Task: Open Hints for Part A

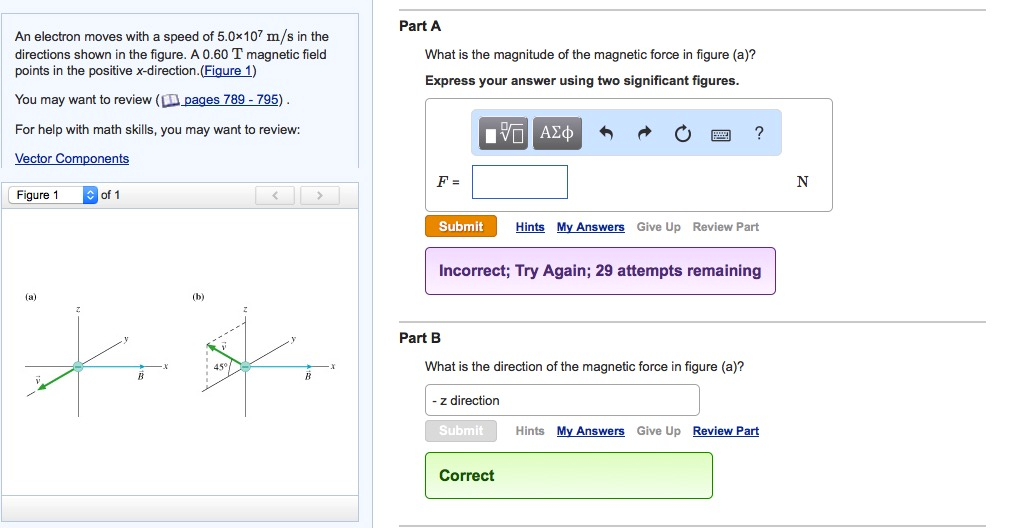Action: (x=530, y=227)
